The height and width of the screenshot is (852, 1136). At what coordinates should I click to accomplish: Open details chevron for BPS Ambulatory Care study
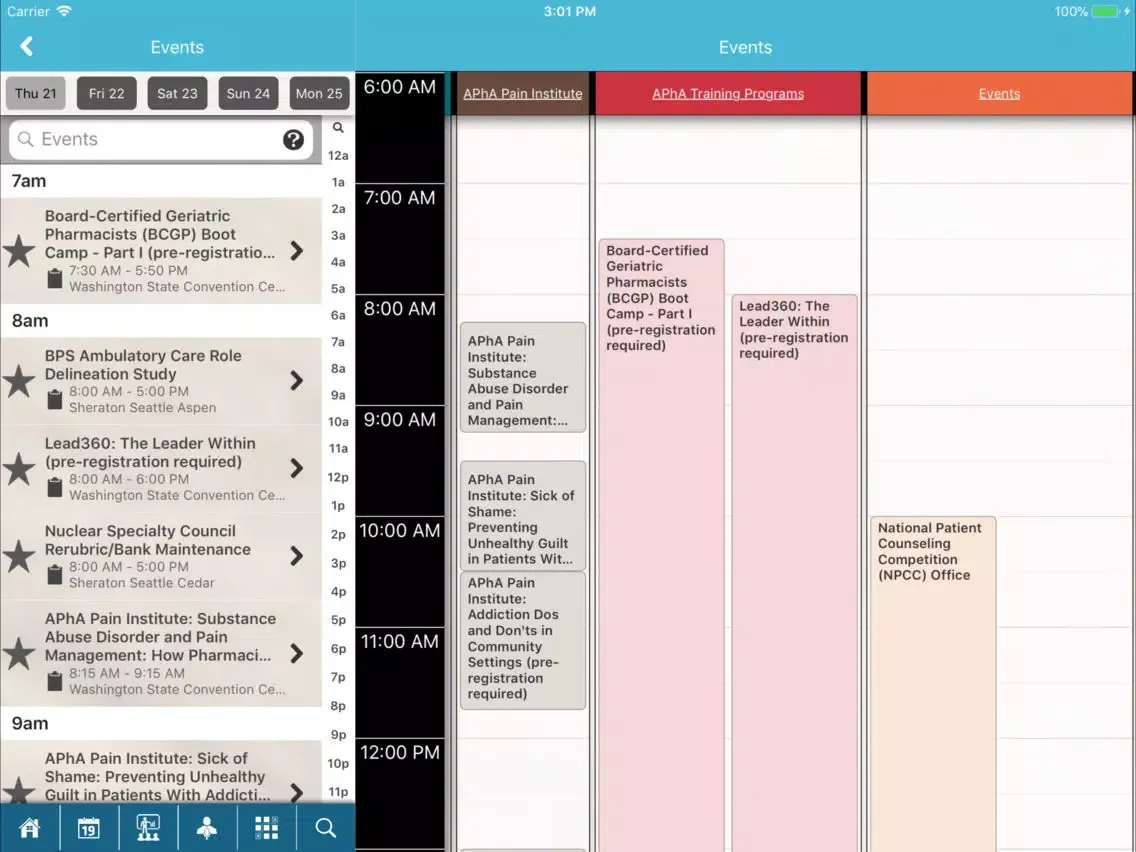tap(296, 380)
